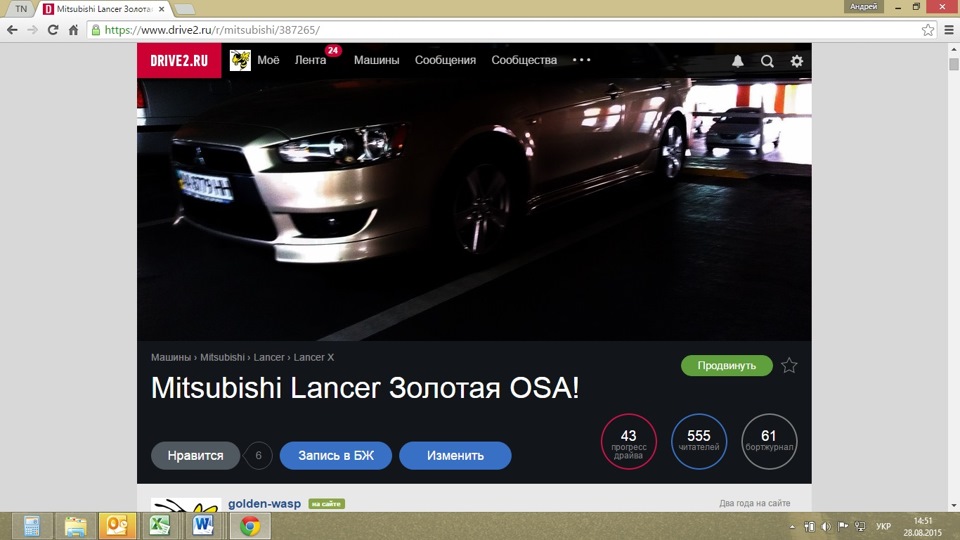Click the на сайте online badge
Screen dimensions: 960x540
(x=326, y=504)
